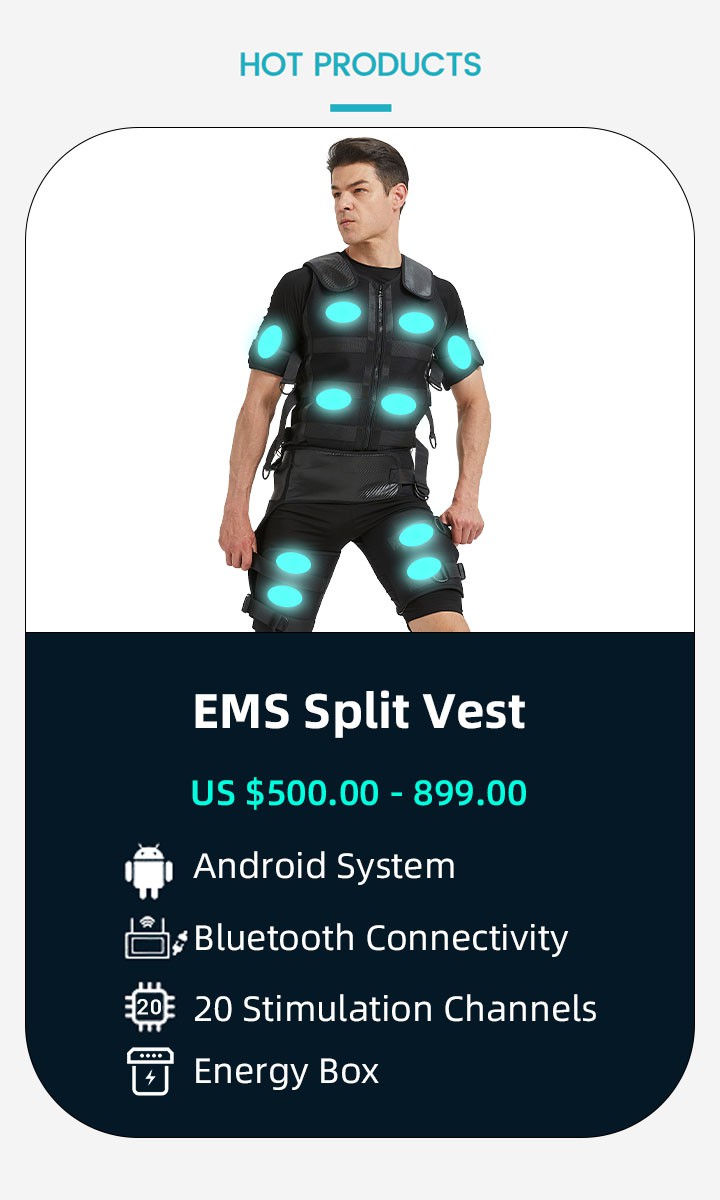Click the Bluetooth Connectivity feature text

click(x=381, y=938)
